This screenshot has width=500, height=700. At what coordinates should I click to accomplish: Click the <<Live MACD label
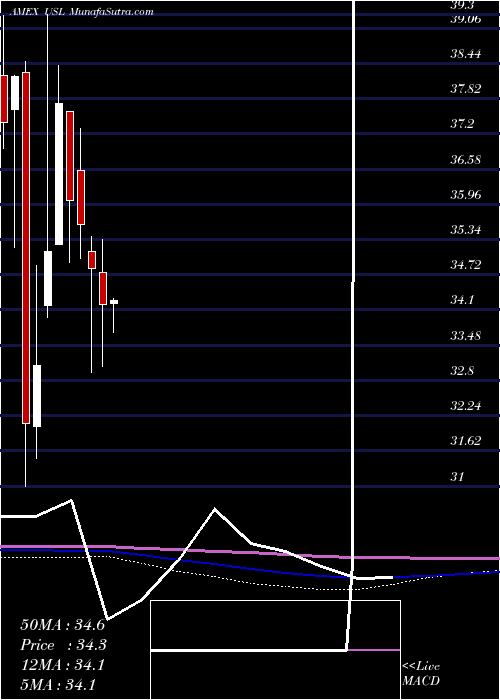pyautogui.click(x=421, y=674)
